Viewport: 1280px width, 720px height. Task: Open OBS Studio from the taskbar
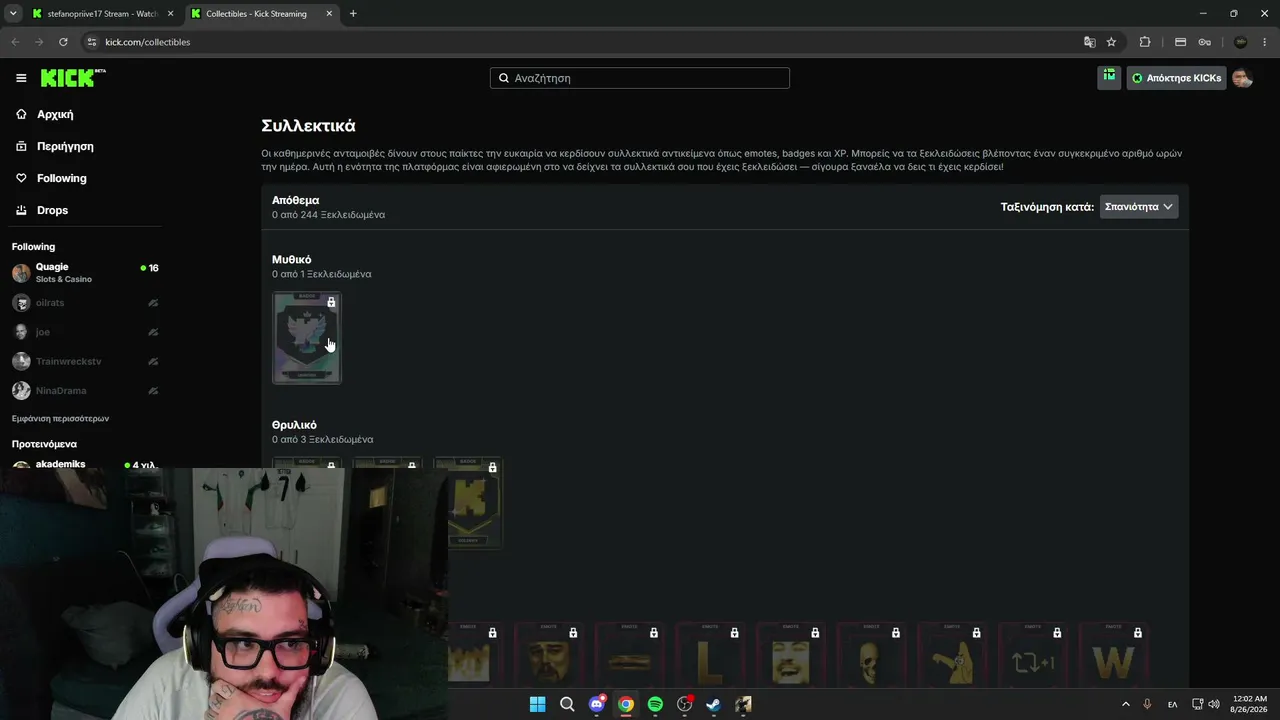point(684,704)
